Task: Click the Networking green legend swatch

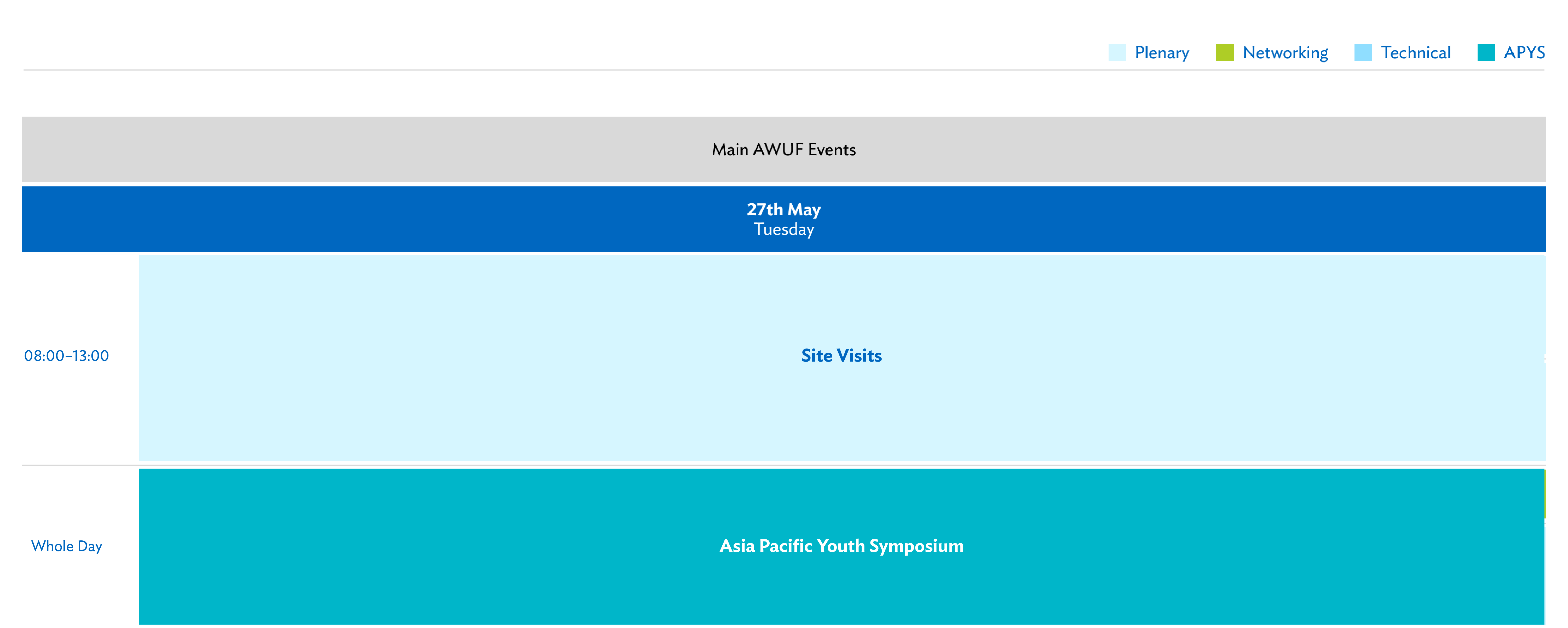Action: pos(1225,52)
